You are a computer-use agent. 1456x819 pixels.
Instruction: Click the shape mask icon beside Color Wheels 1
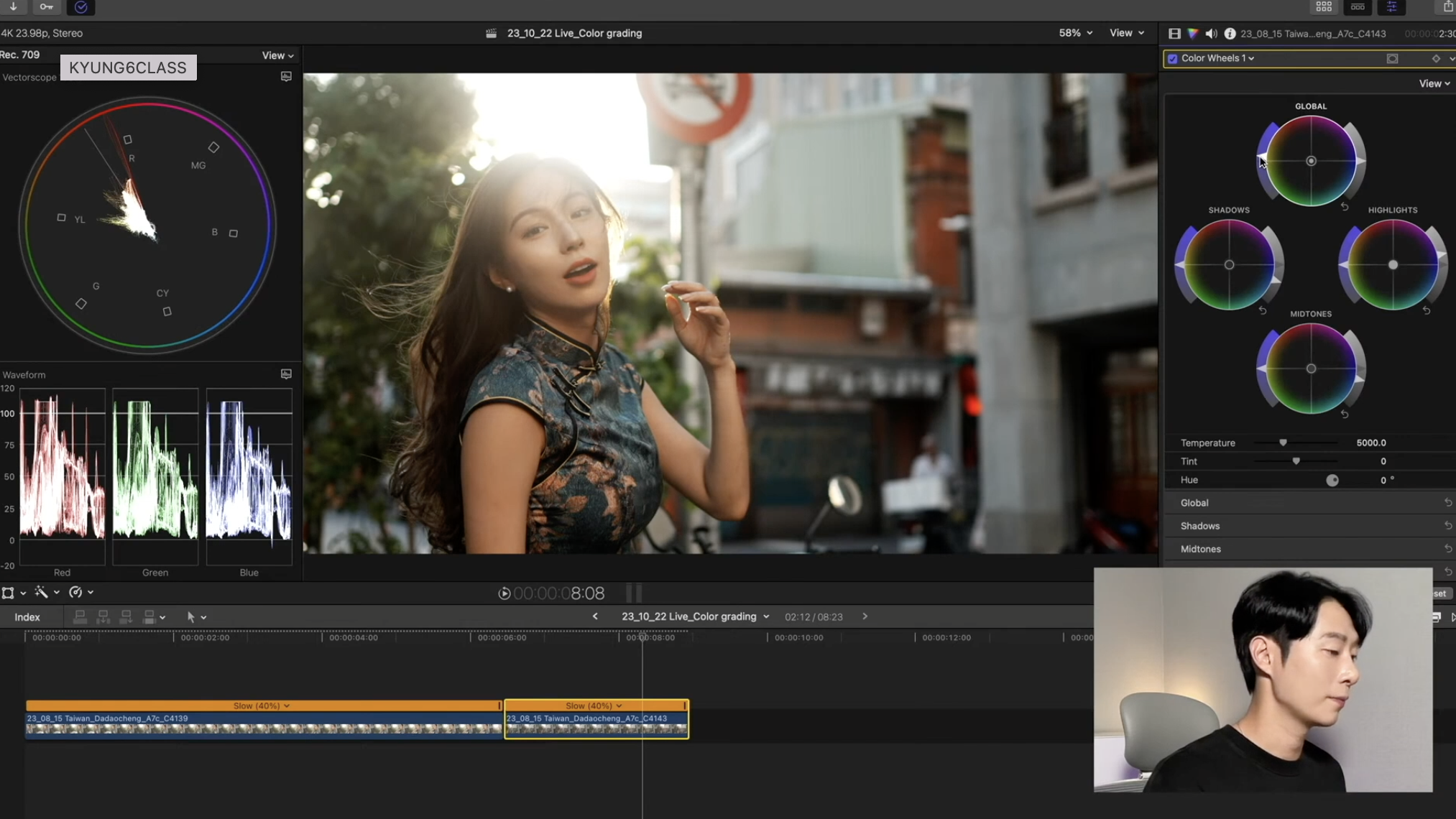click(1392, 59)
